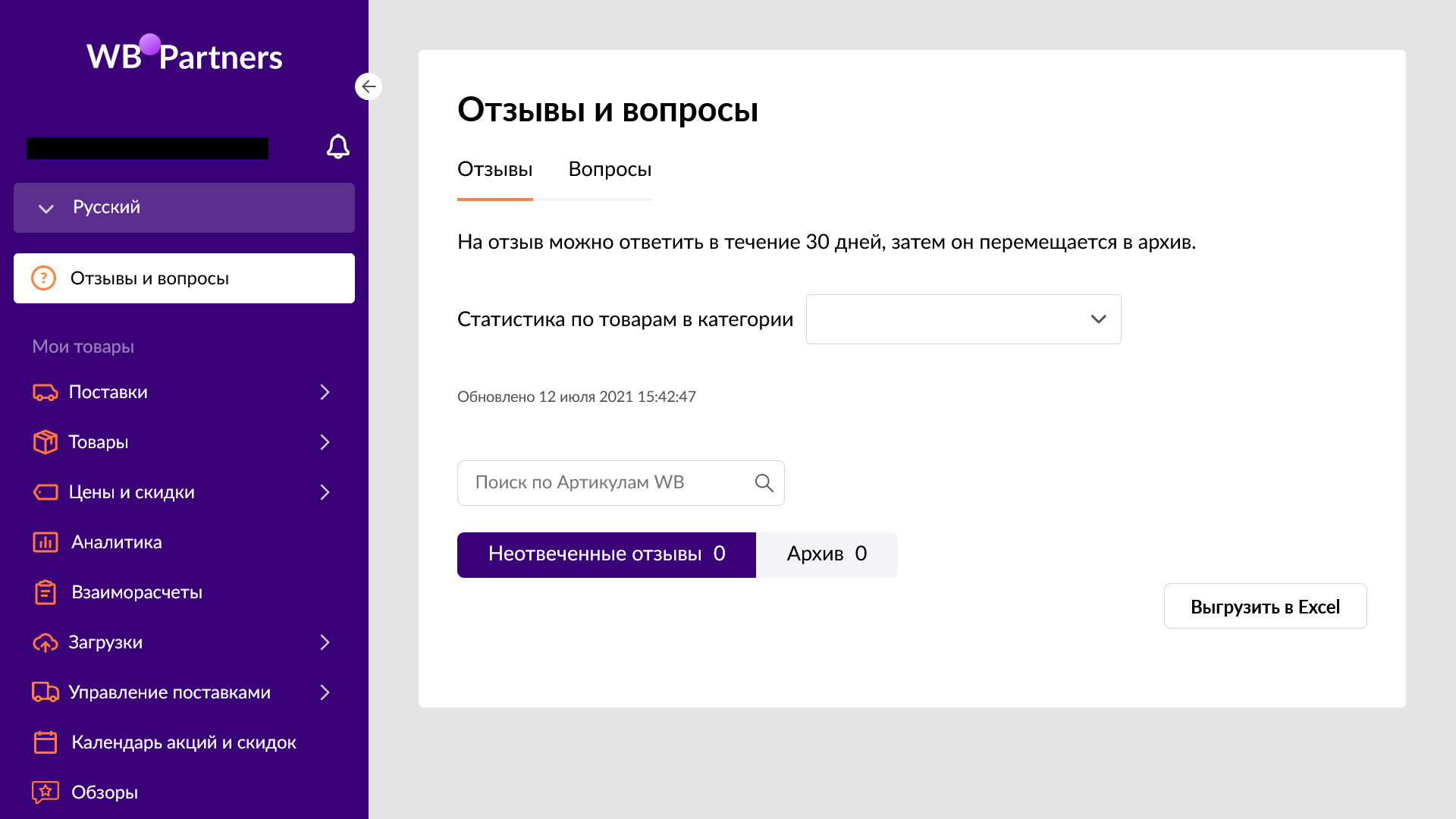This screenshot has height=819, width=1456.
Task: Switch to the Отзывы tab
Action: (x=495, y=170)
